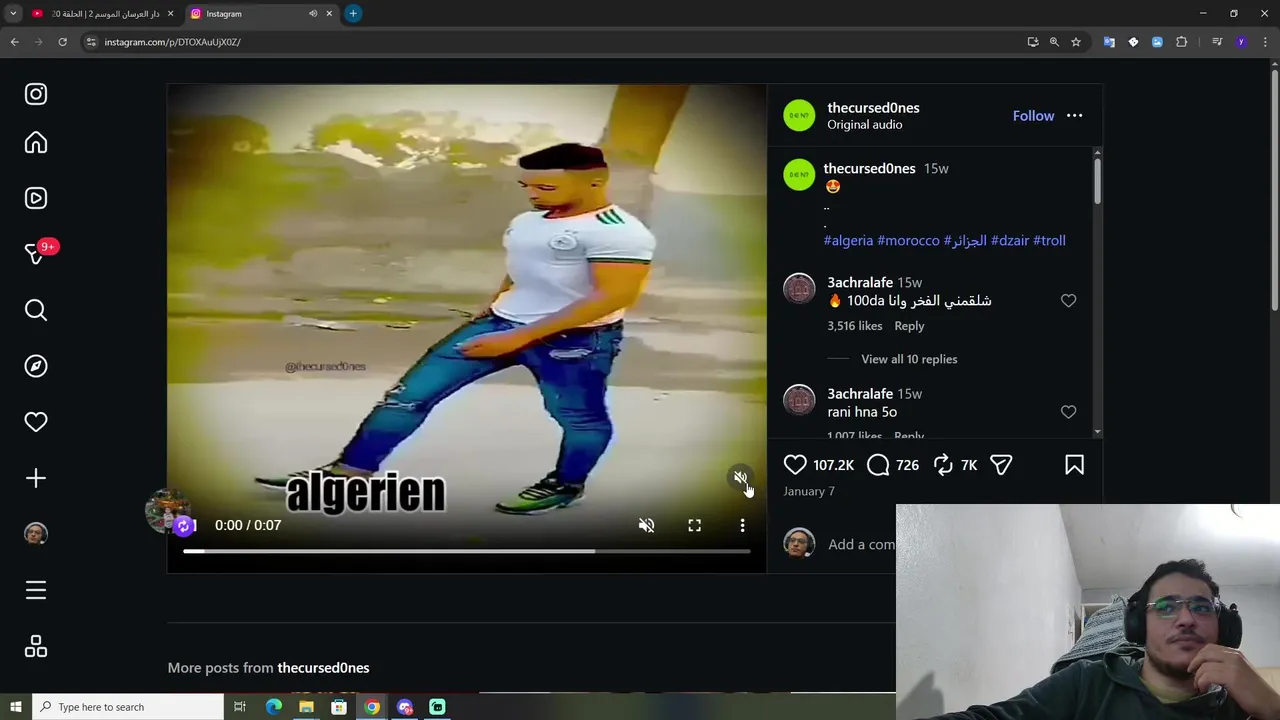Open Reels from the sidebar
1280x720 pixels.
tap(36, 198)
